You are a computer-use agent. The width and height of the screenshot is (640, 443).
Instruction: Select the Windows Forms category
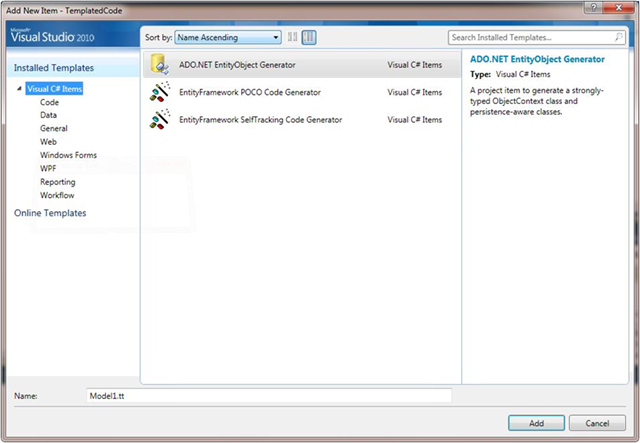[x=68, y=155]
